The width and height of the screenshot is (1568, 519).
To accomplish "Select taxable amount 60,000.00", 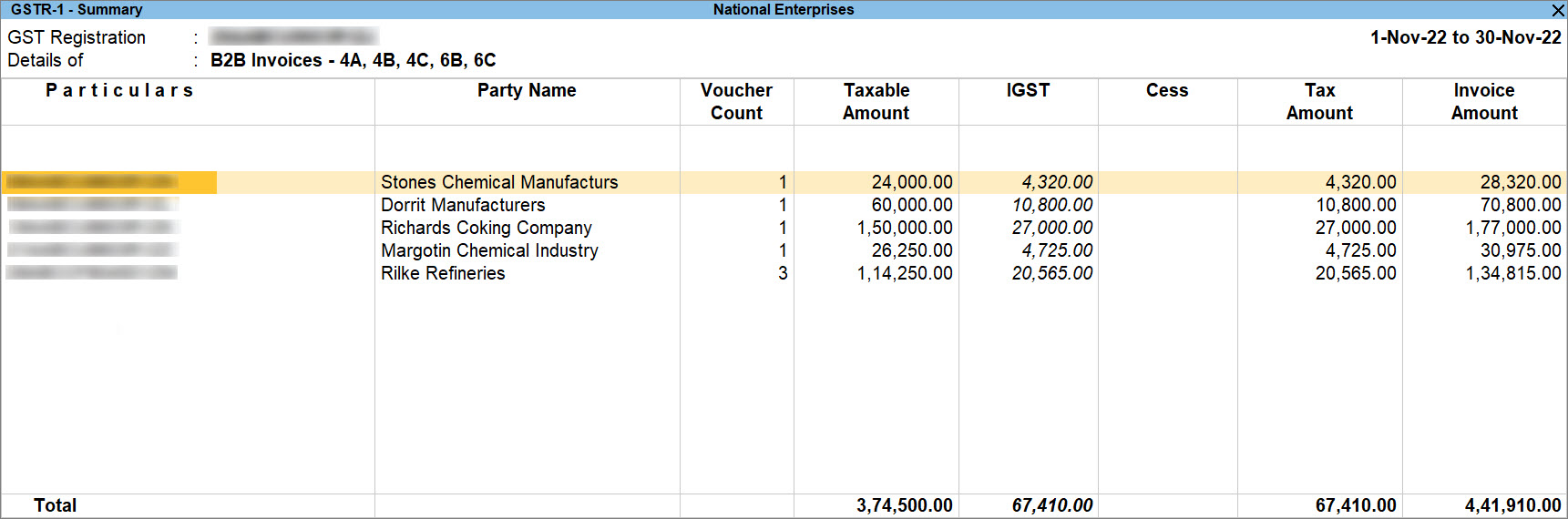I will click(912, 205).
